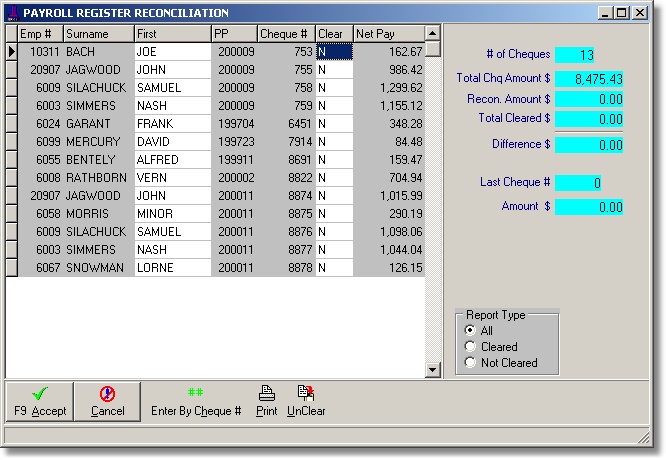Screen dimensions: 666x460
Task: Click surname MORRIS cell
Action: coord(99,214)
